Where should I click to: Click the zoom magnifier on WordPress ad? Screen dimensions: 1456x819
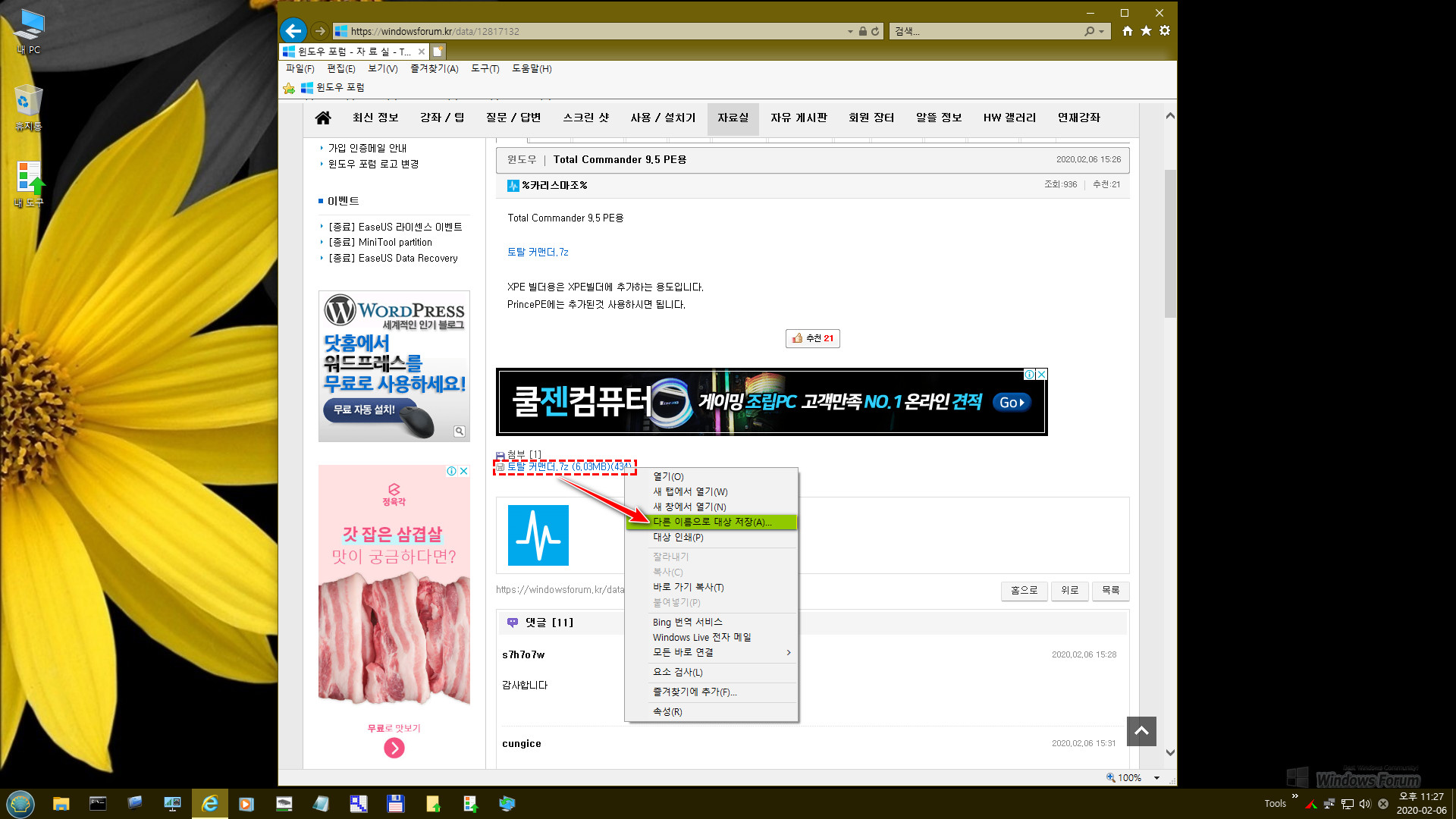(460, 431)
